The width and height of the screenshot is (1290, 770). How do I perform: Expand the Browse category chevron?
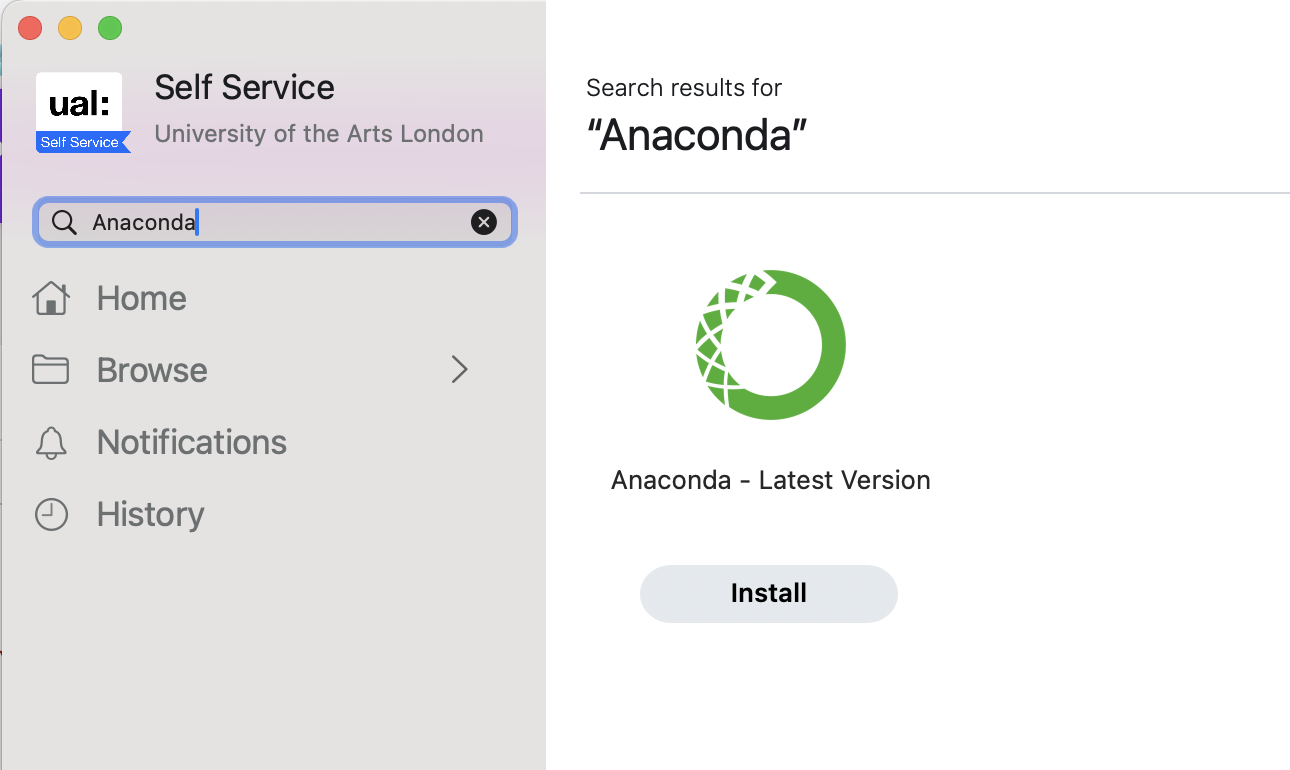(x=459, y=369)
